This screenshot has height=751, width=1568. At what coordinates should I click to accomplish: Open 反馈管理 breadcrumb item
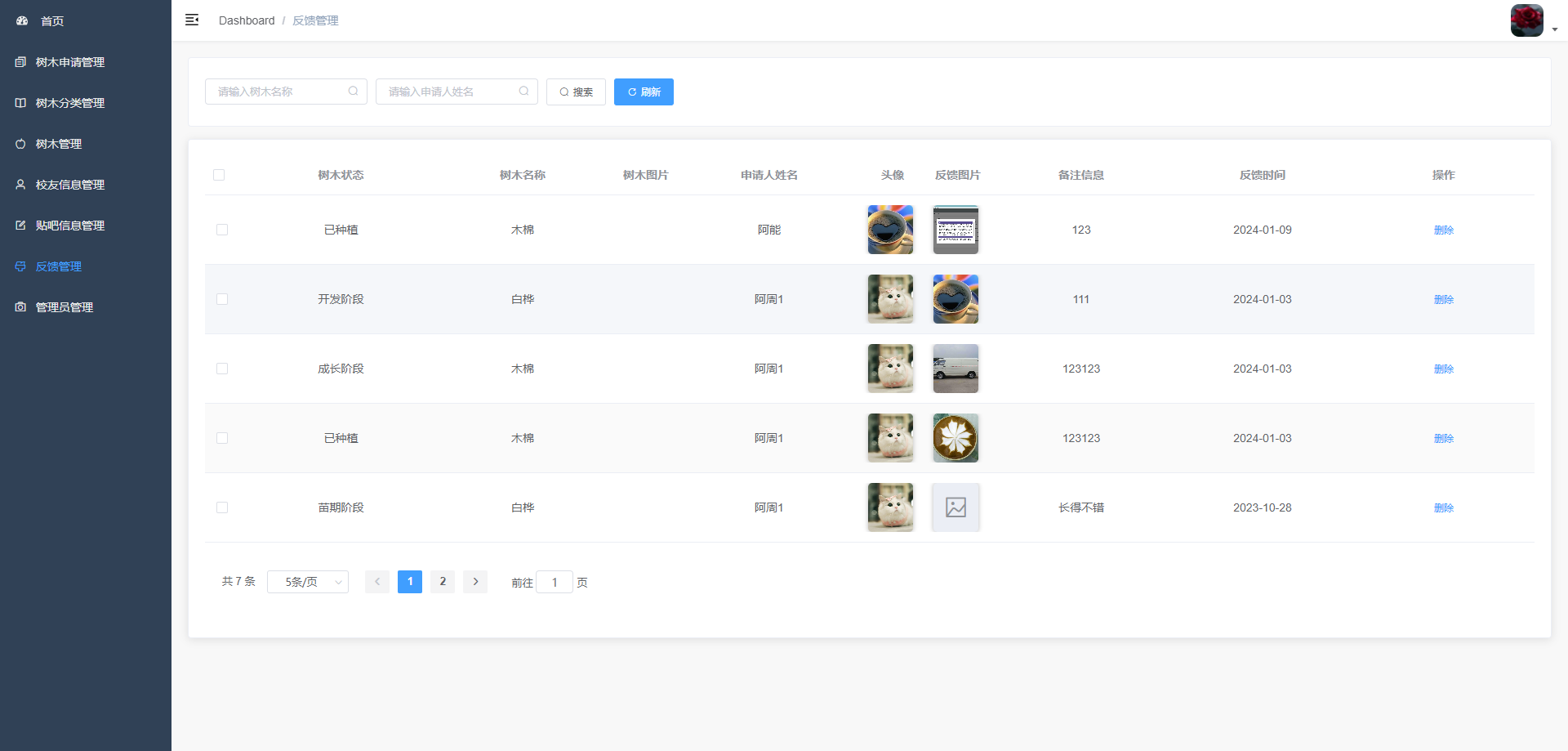coord(315,20)
